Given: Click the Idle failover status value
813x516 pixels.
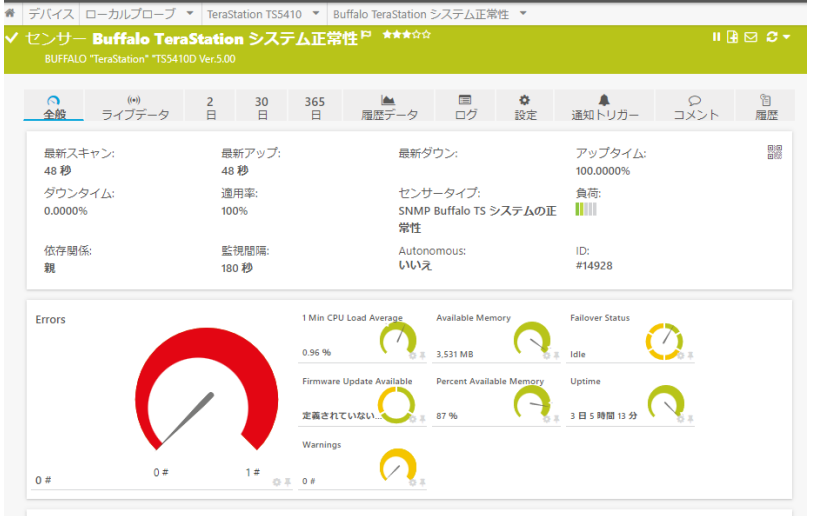Looking at the screenshot, I should (578, 354).
